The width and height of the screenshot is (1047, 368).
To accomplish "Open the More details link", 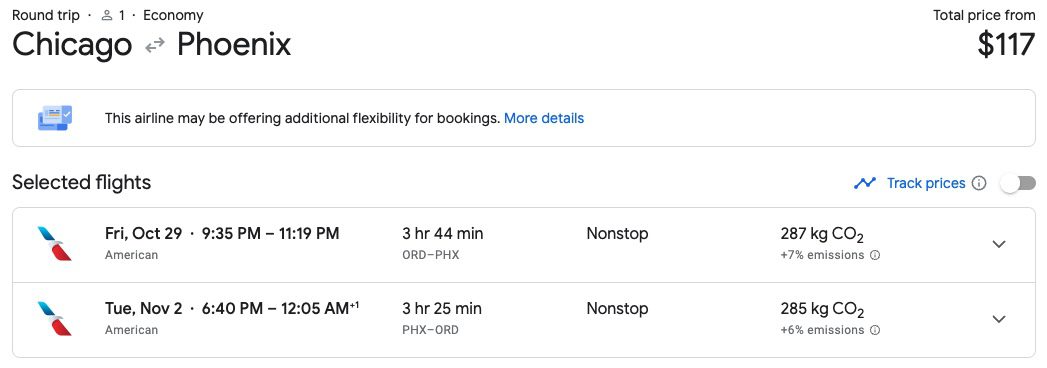I will point(544,118).
